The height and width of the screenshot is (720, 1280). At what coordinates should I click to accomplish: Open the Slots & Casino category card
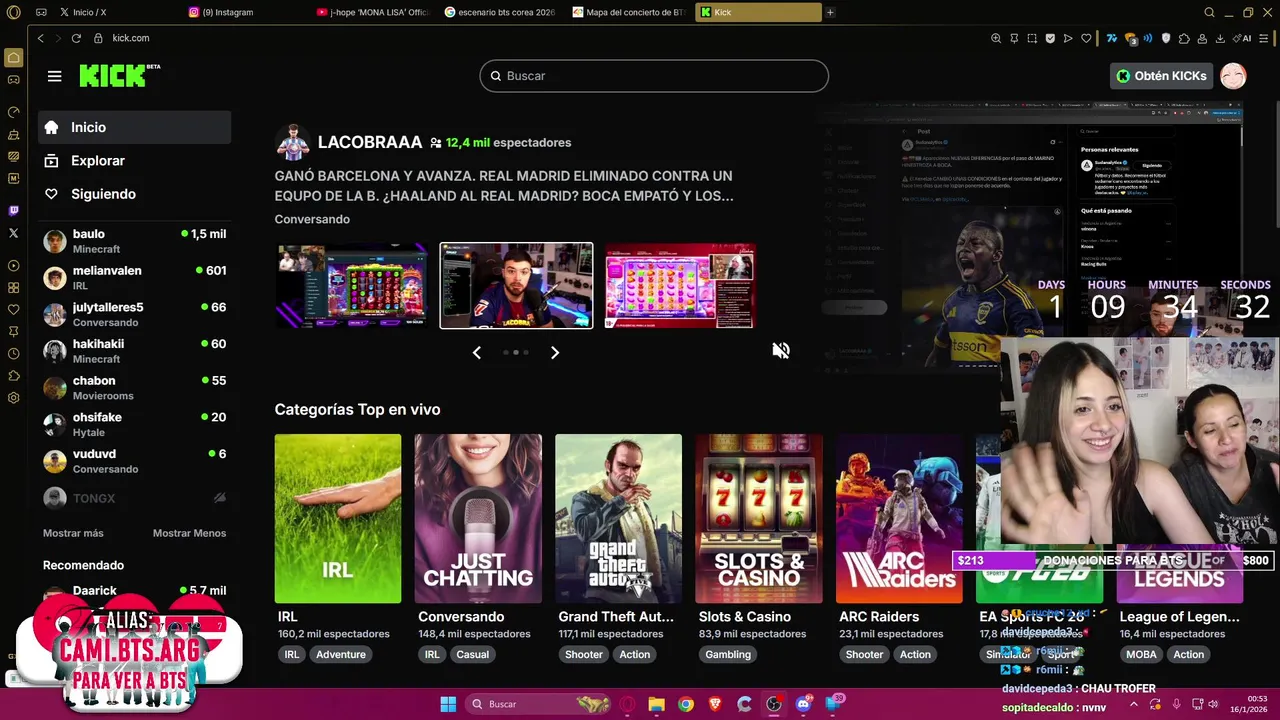(759, 518)
